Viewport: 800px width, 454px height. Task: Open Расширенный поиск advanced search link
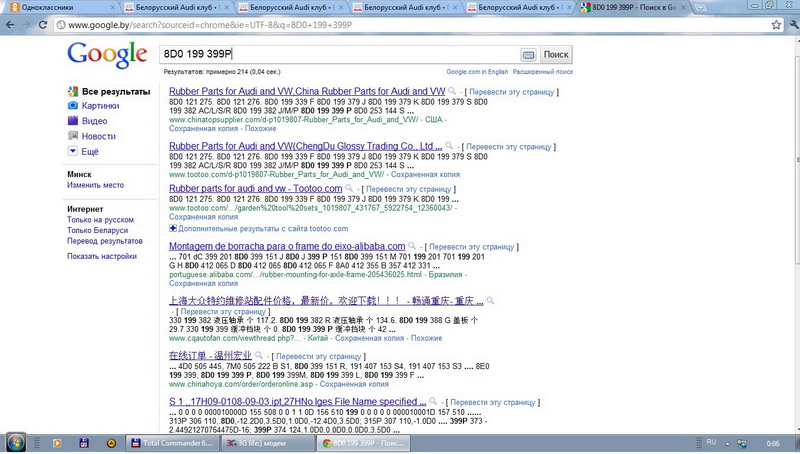pyautogui.click(x=543, y=72)
